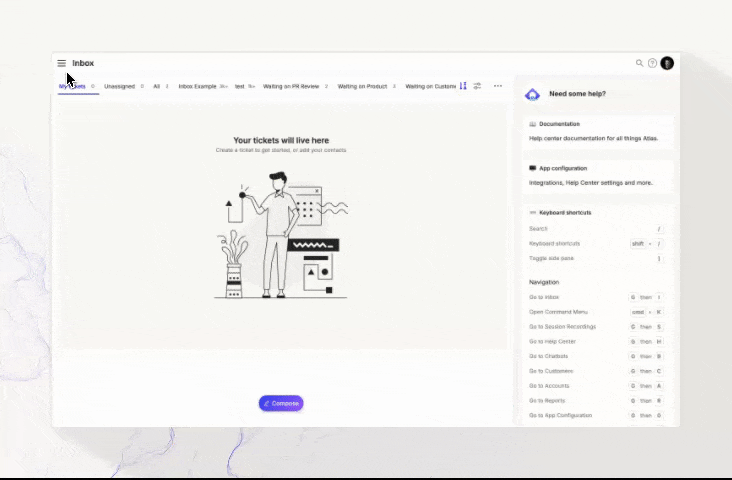Click the Go to Session Recordings shortcut row
This screenshot has height=480, width=732.
tap(597, 327)
